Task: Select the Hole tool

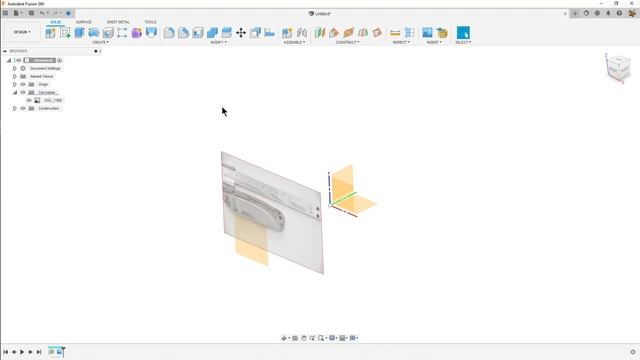Action: tap(108, 33)
